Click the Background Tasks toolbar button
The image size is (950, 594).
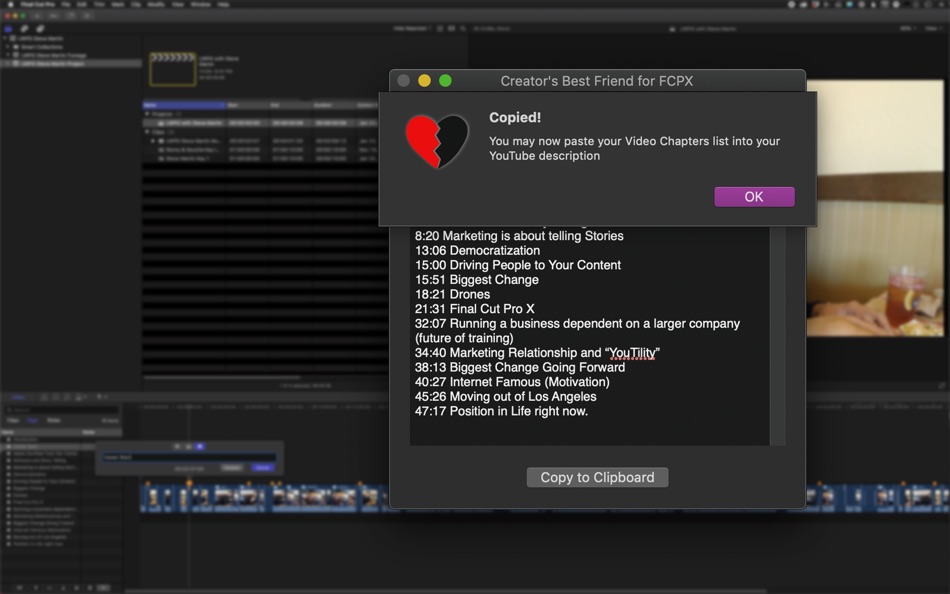click(71, 16)
